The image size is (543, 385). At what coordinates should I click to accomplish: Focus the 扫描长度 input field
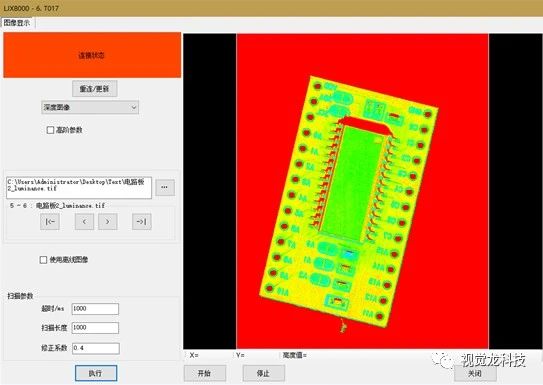(x=95, y=328)
